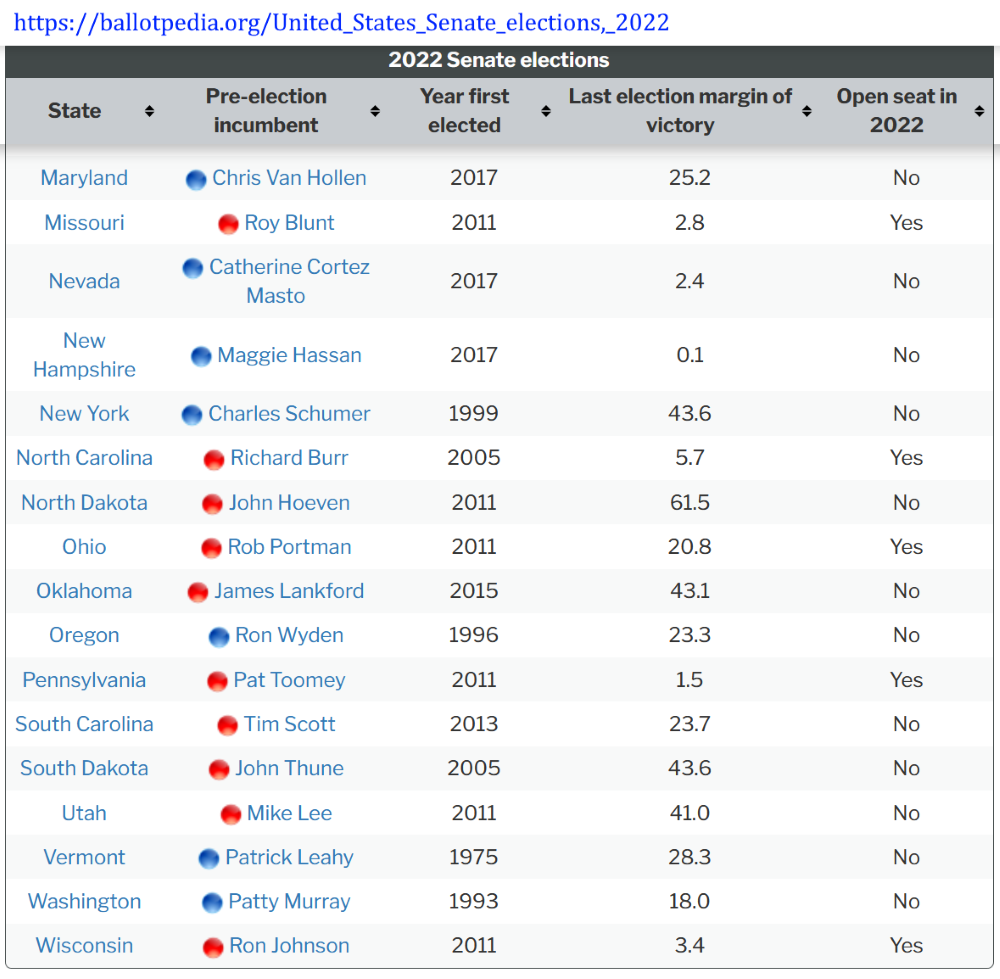This screenshot has height=979, width=1000.
Task: Open Mike Lee's profile link
Action: point(289,813)
